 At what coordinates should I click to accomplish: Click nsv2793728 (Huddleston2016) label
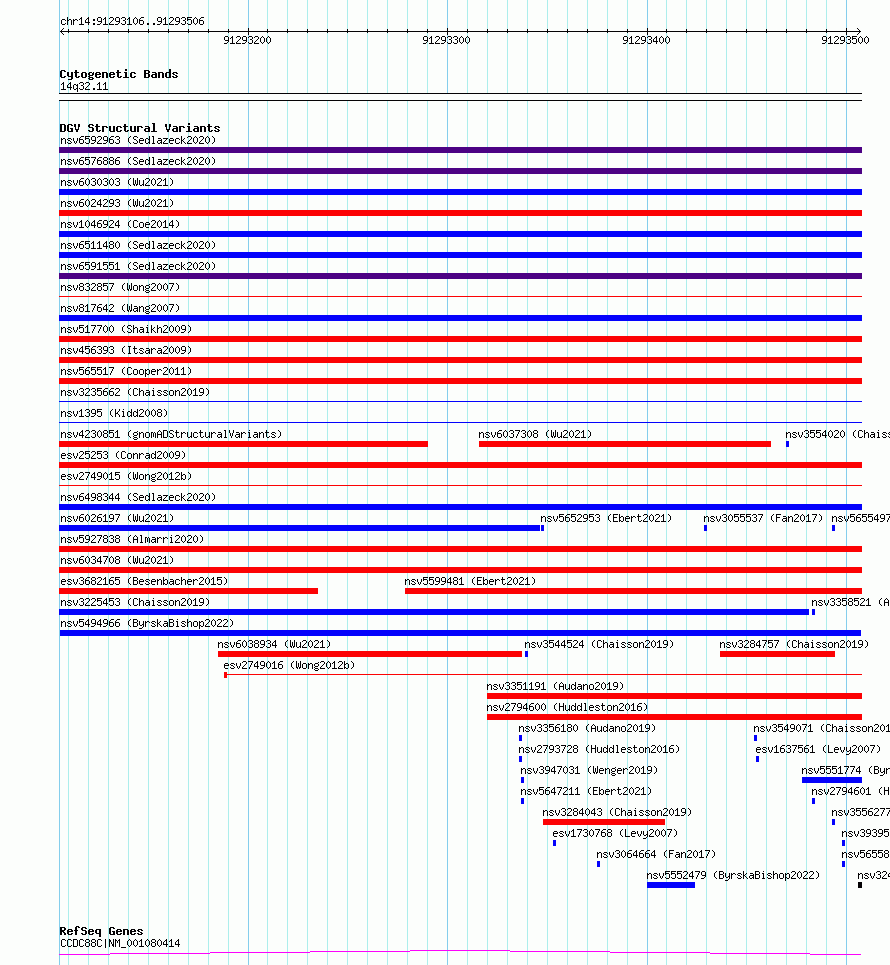(x=599, y=749)
